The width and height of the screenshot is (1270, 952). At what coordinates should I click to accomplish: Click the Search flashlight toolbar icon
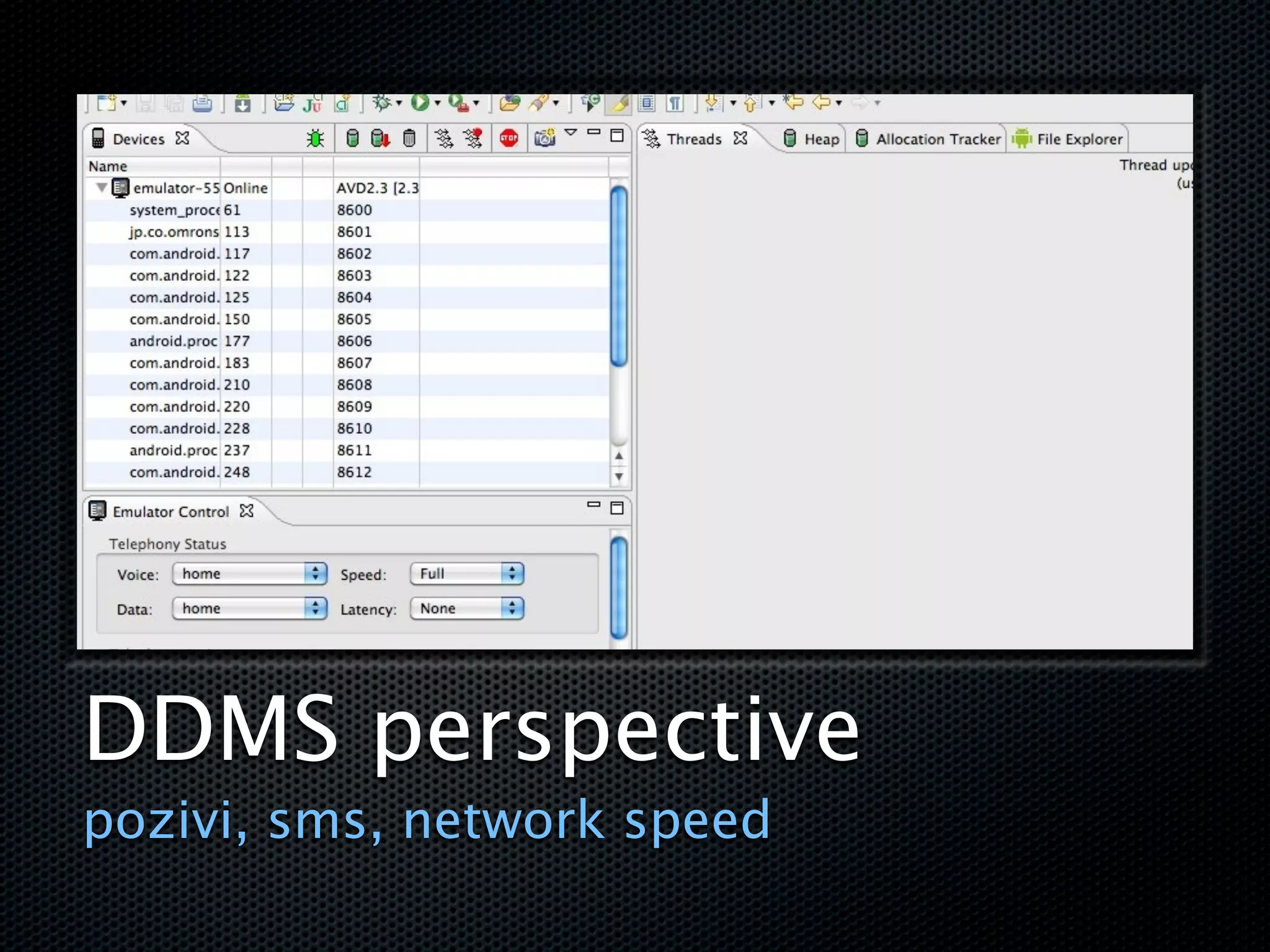click(x=538, y=103)
